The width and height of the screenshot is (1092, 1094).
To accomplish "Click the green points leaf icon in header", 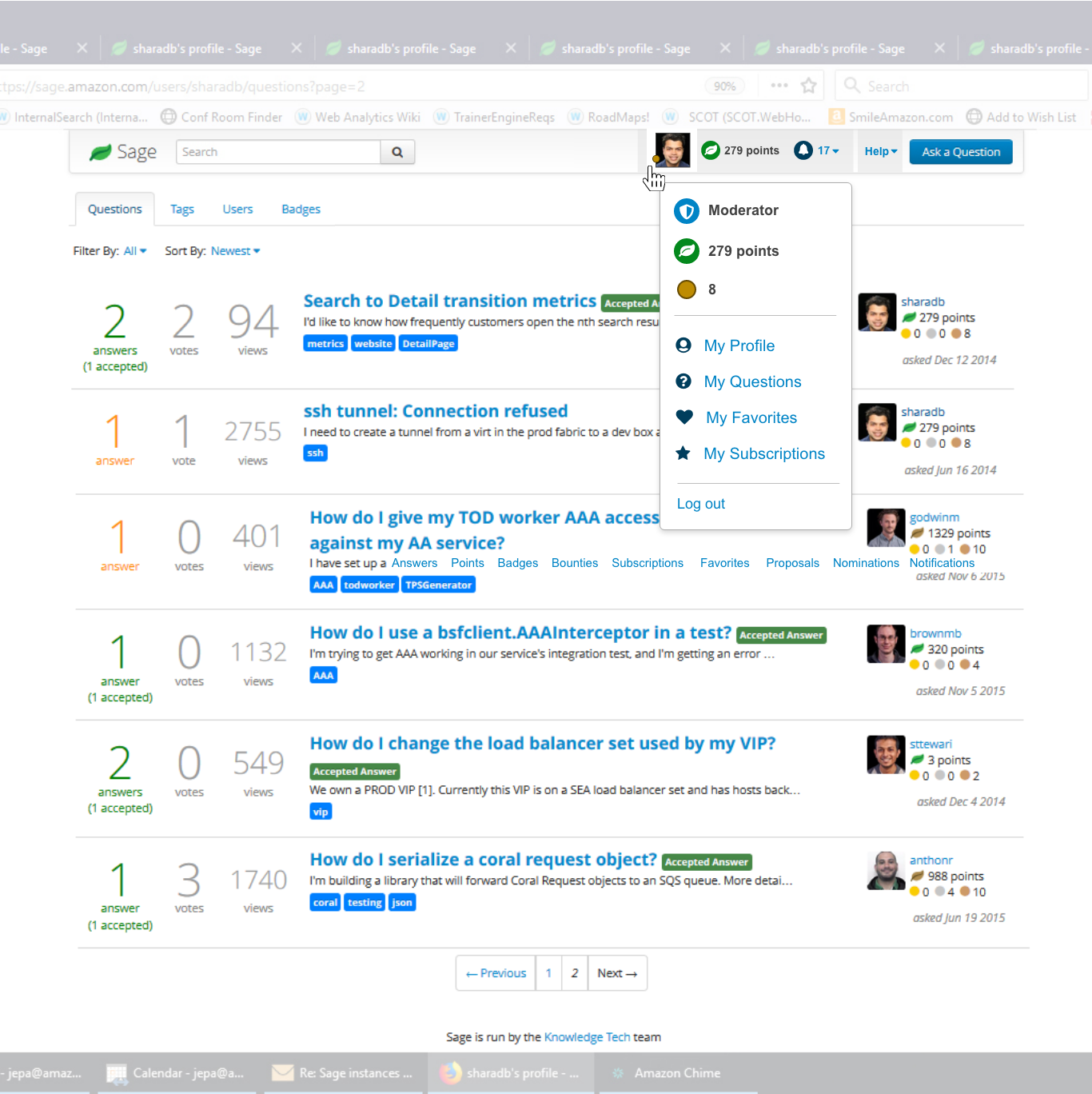I will click(710, 150).
